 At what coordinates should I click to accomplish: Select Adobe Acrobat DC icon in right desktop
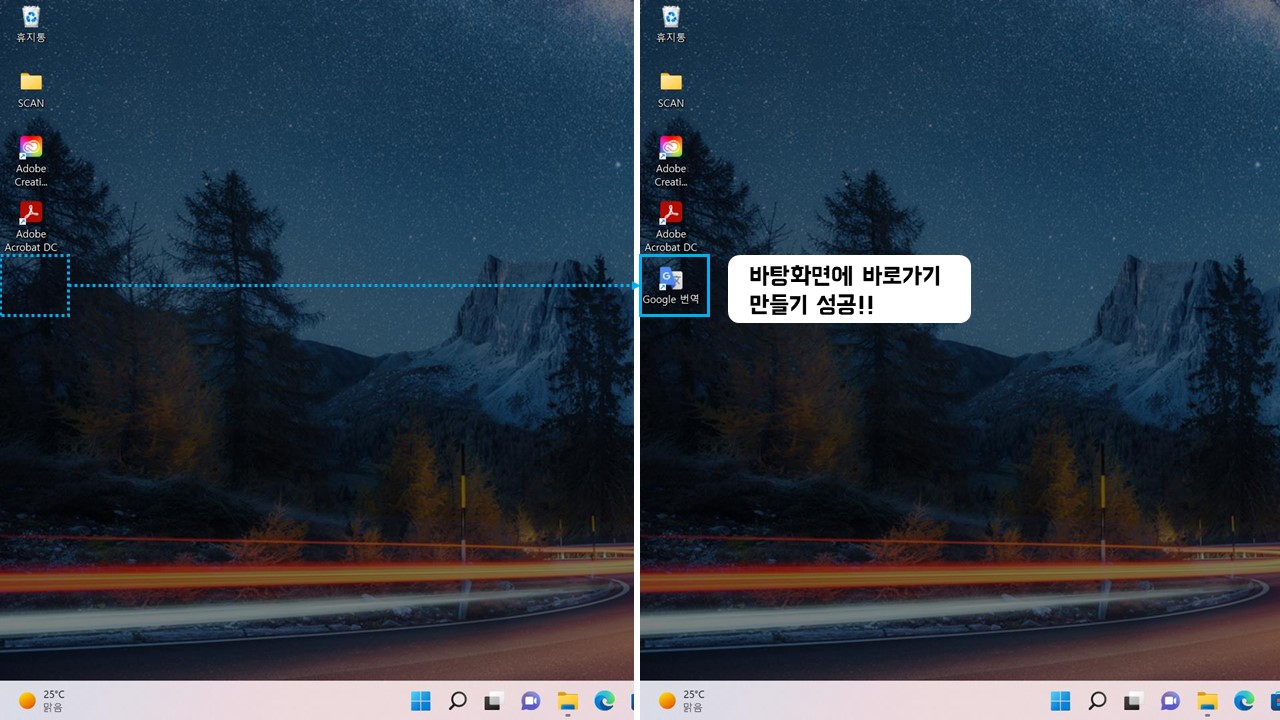tap(671, 227)
